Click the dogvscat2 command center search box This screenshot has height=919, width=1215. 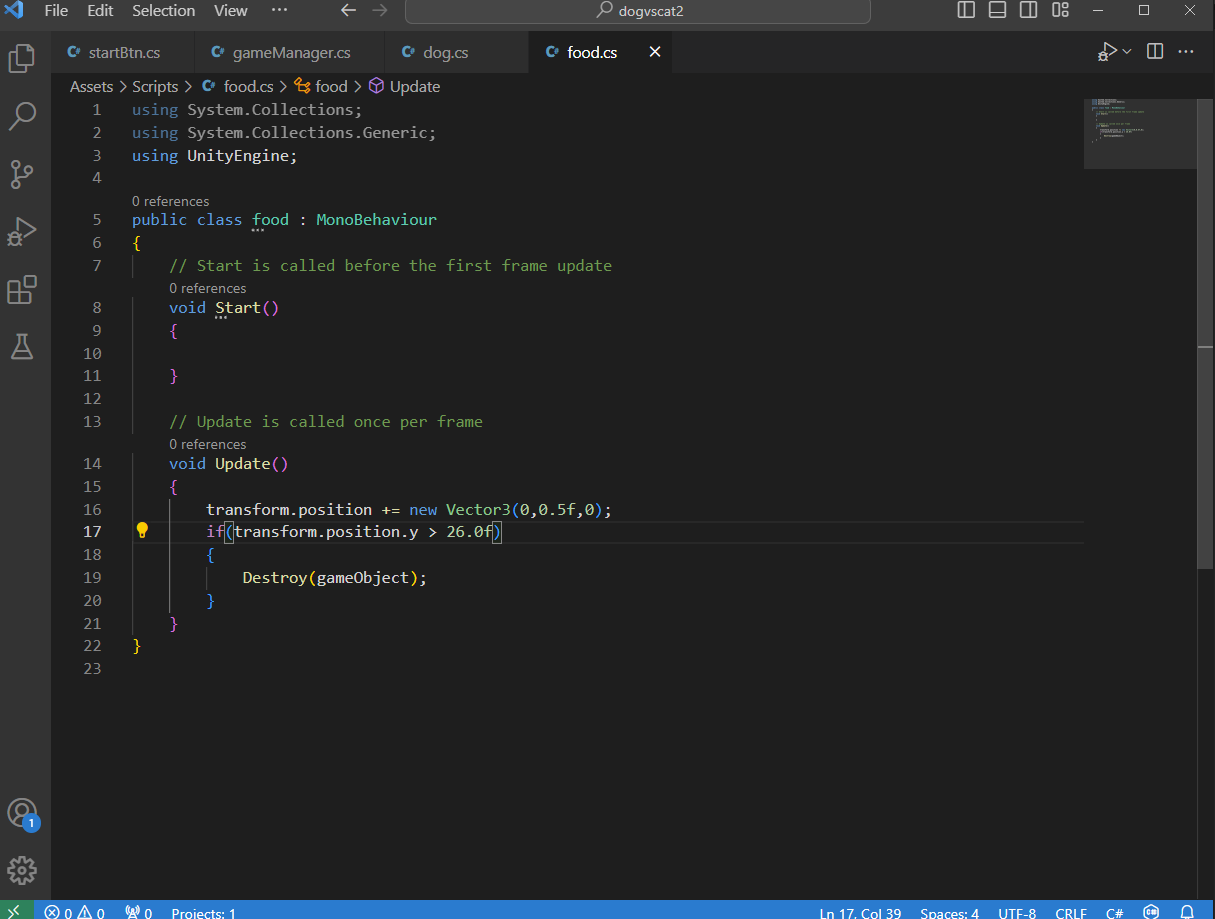pyautogui.click(x=637, y=11)
